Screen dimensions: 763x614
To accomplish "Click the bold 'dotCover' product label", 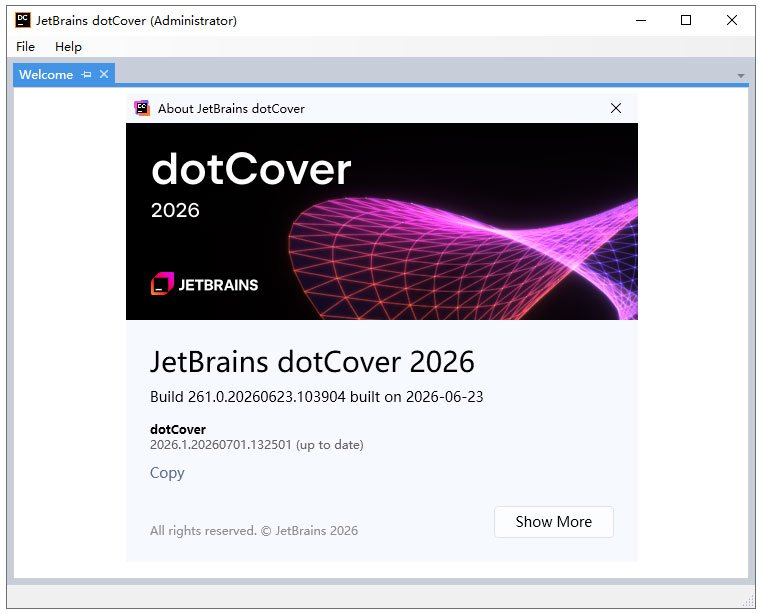I will (178, 429).
